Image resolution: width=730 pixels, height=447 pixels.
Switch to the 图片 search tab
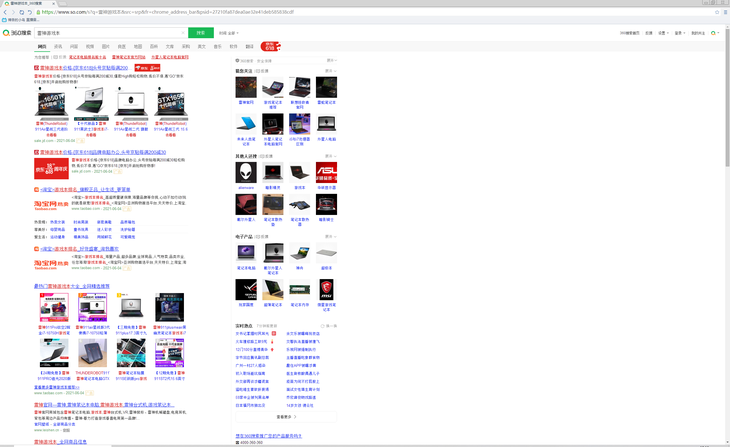click(x=106, y=46)
